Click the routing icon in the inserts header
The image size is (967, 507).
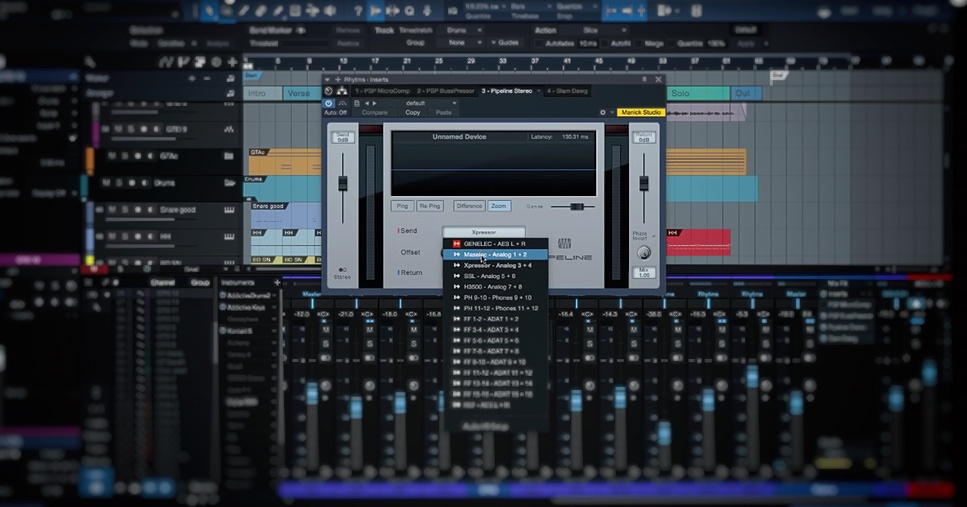343,91
